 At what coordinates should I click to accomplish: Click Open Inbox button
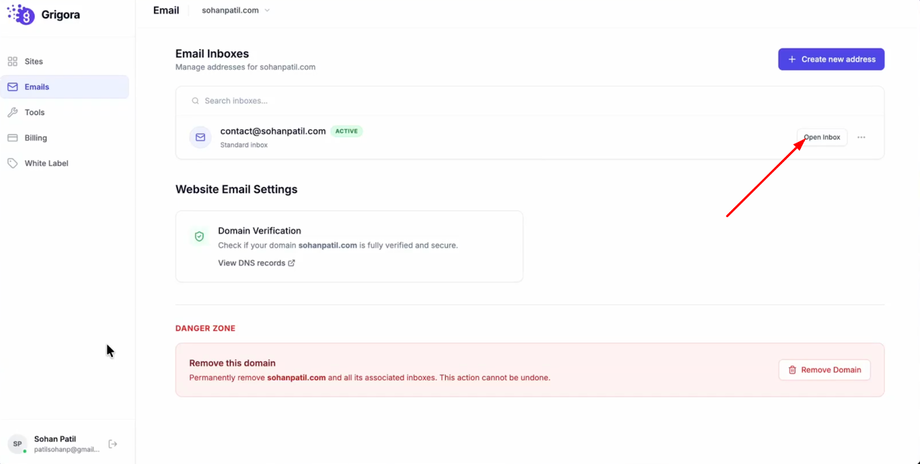coord(822,137)
